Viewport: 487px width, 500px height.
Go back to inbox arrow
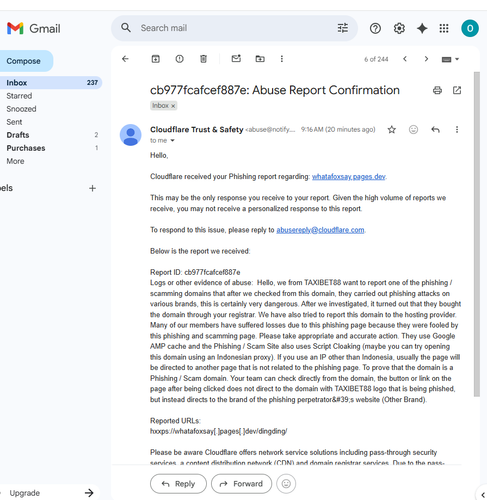[125, 59]
